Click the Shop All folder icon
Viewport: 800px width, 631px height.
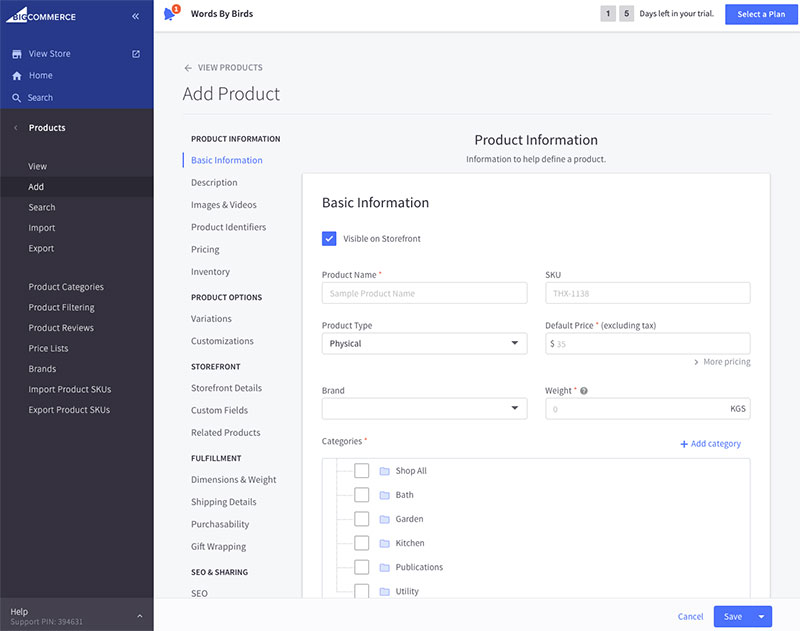(385, 471)
